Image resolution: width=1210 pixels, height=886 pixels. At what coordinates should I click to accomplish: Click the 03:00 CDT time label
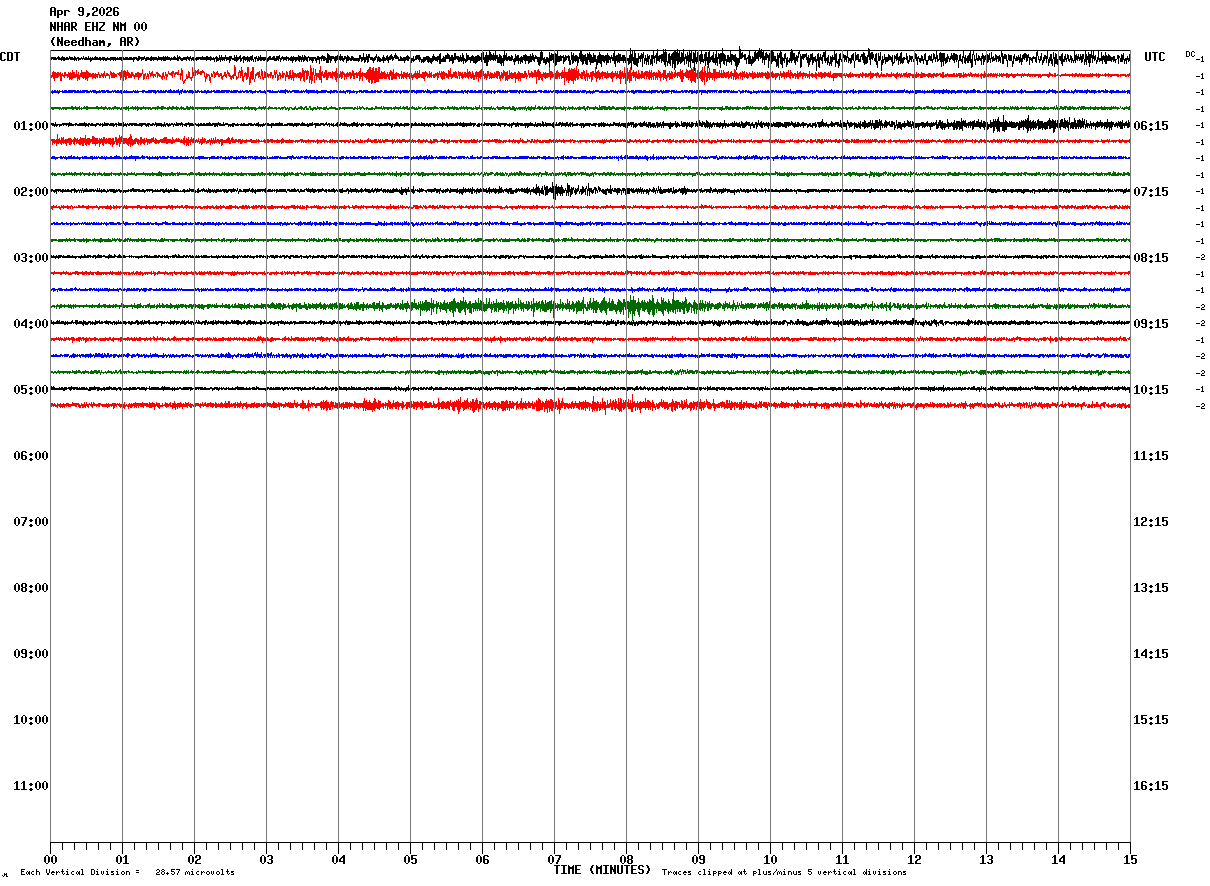click(x=31, y=258)
